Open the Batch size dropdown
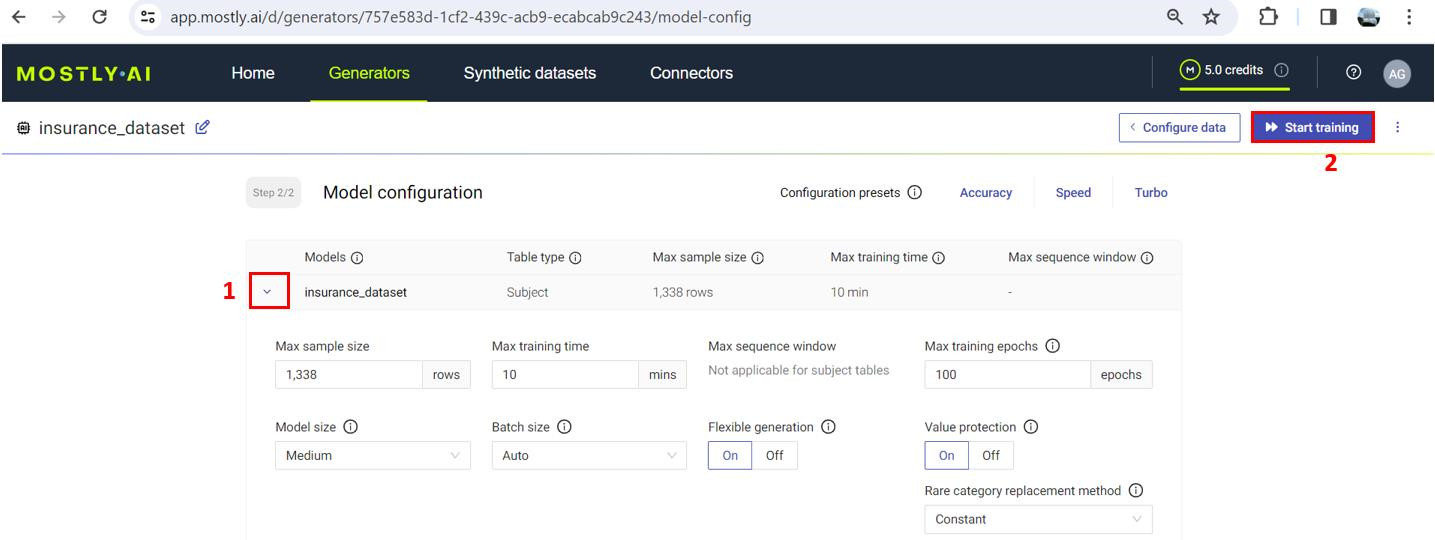Image resolution: width=1435 pixels, height=540 pixels. coord(588,456)
